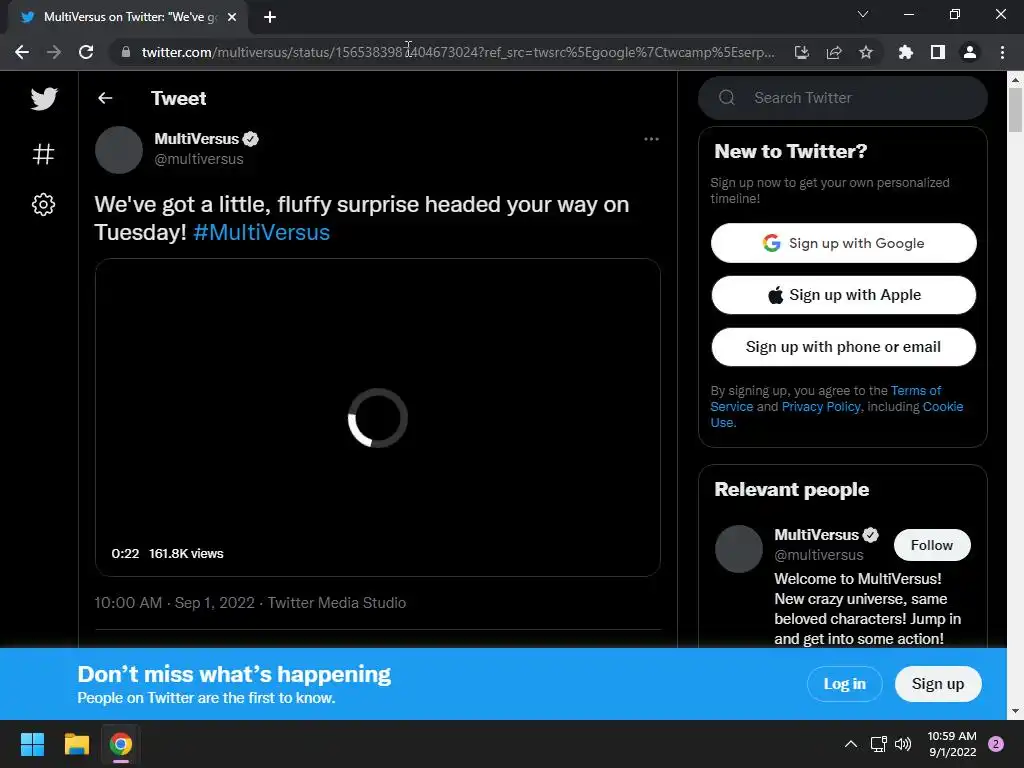Reload the page
The height and width of the screenshot is (768, 1024).
click(86, 52)
